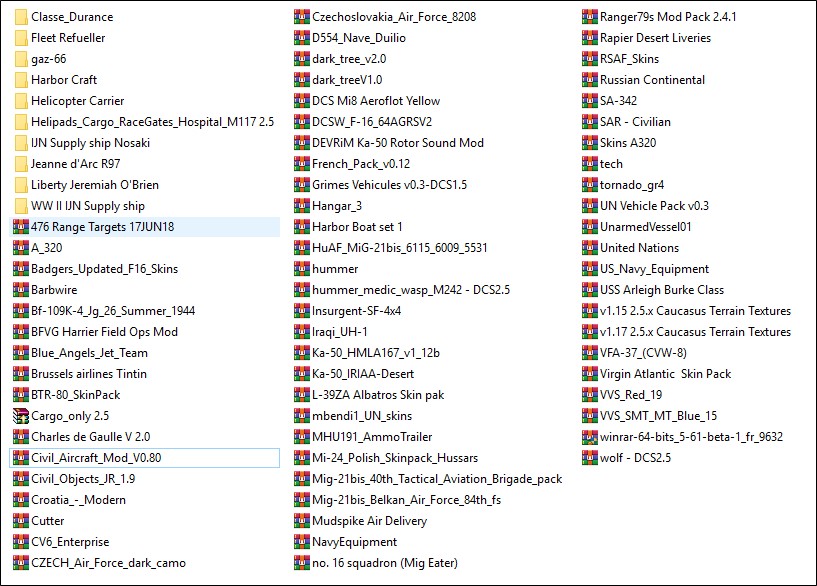Click CZECH_Air_Force_dark_camo file name
817x586 pixels.
108,563
